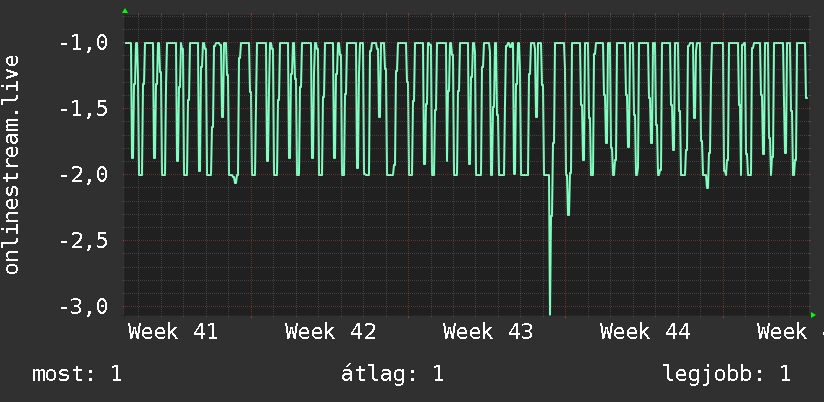The image size is (824, 402).
Task: Click the green arrow atop the y-axis
Action: 125,11
